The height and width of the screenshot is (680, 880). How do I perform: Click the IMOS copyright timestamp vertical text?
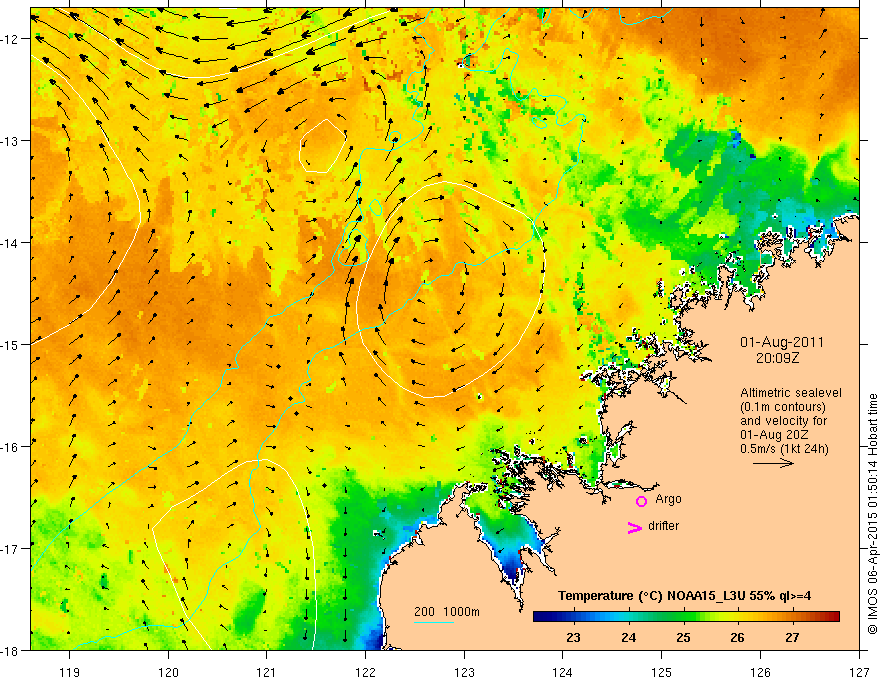coord(872,514)
